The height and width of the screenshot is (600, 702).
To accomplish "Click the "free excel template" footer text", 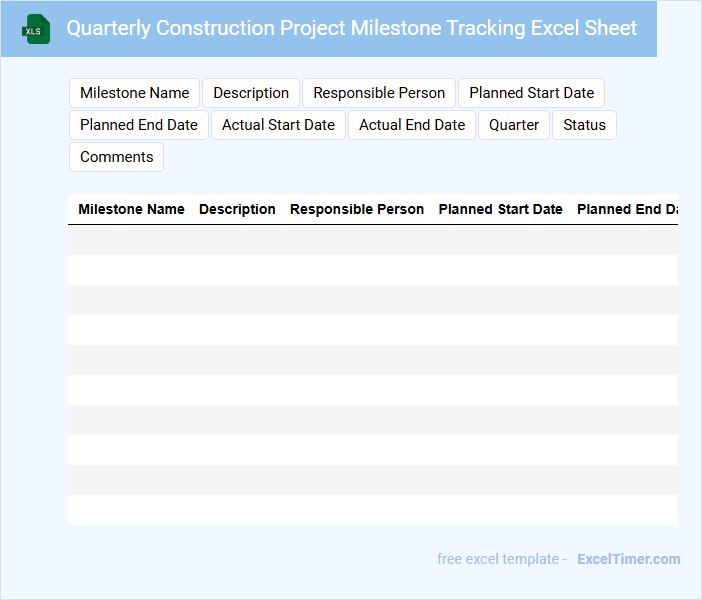I will click(x=498, y=559).
